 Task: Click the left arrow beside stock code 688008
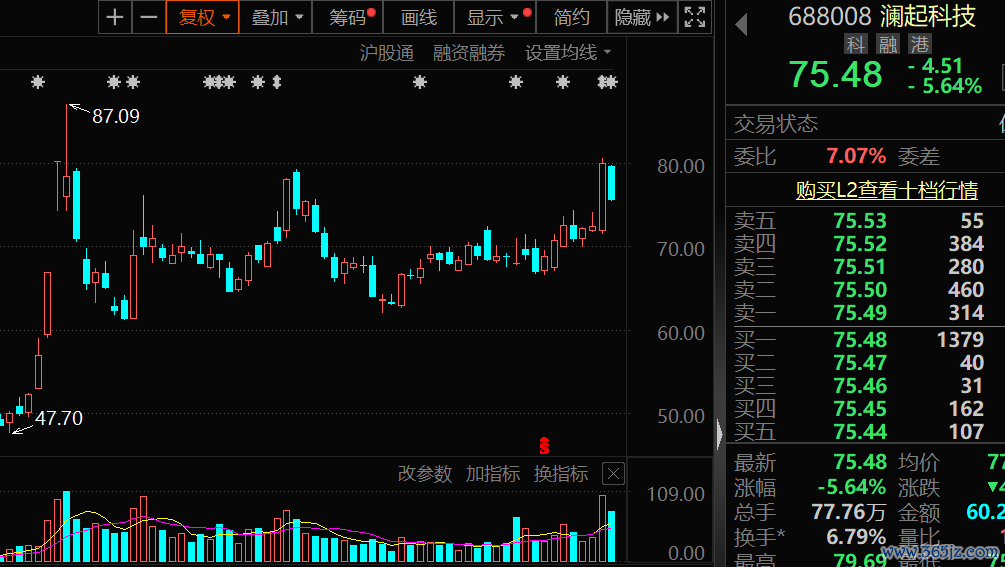tap(741, 24)
